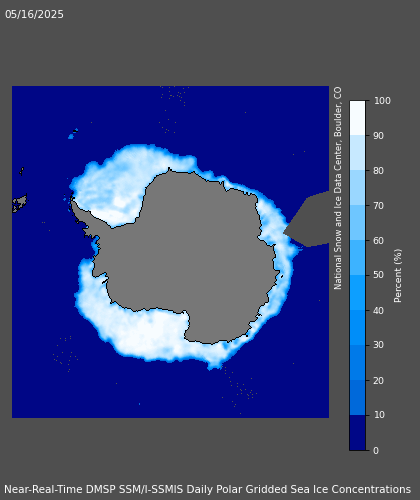420x500 pixels.
Task: Select the 40-50 percent colorbar band
Action: click(357, 293)
